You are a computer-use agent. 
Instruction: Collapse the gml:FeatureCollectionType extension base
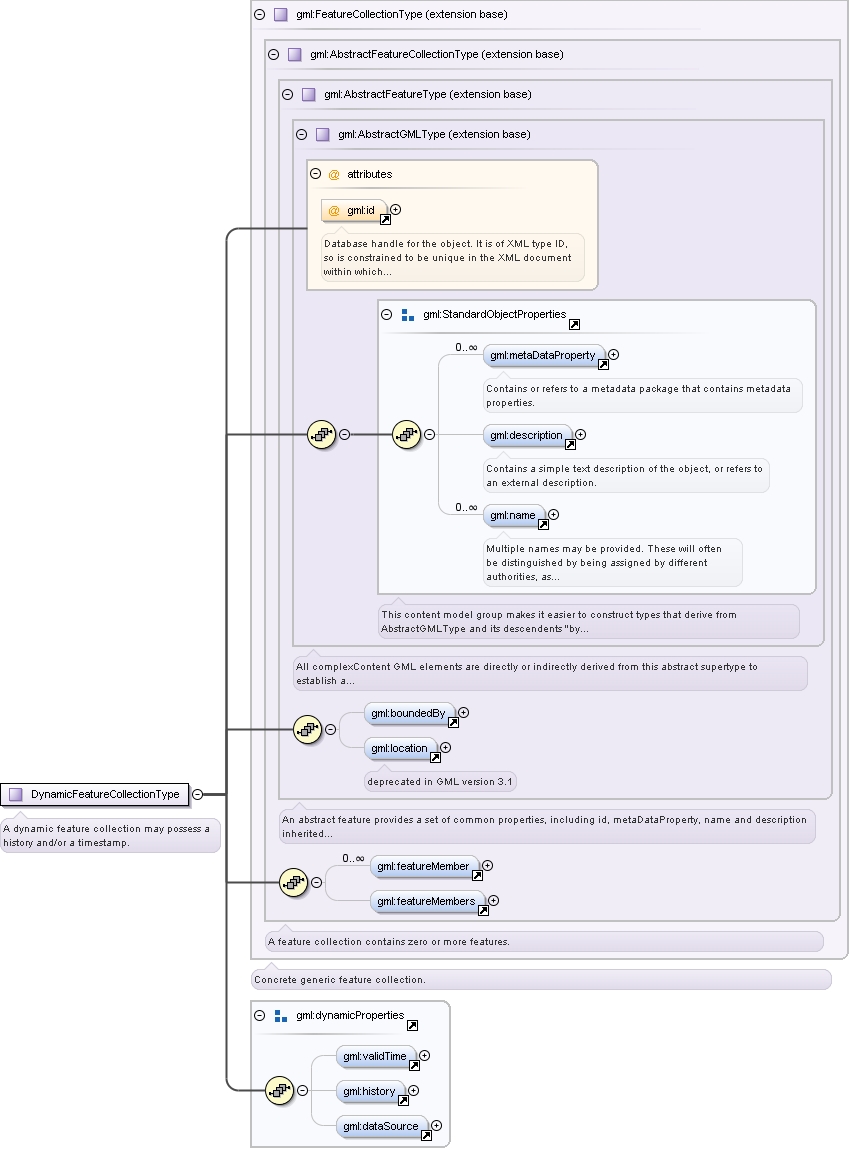click(x=259, y=15)
